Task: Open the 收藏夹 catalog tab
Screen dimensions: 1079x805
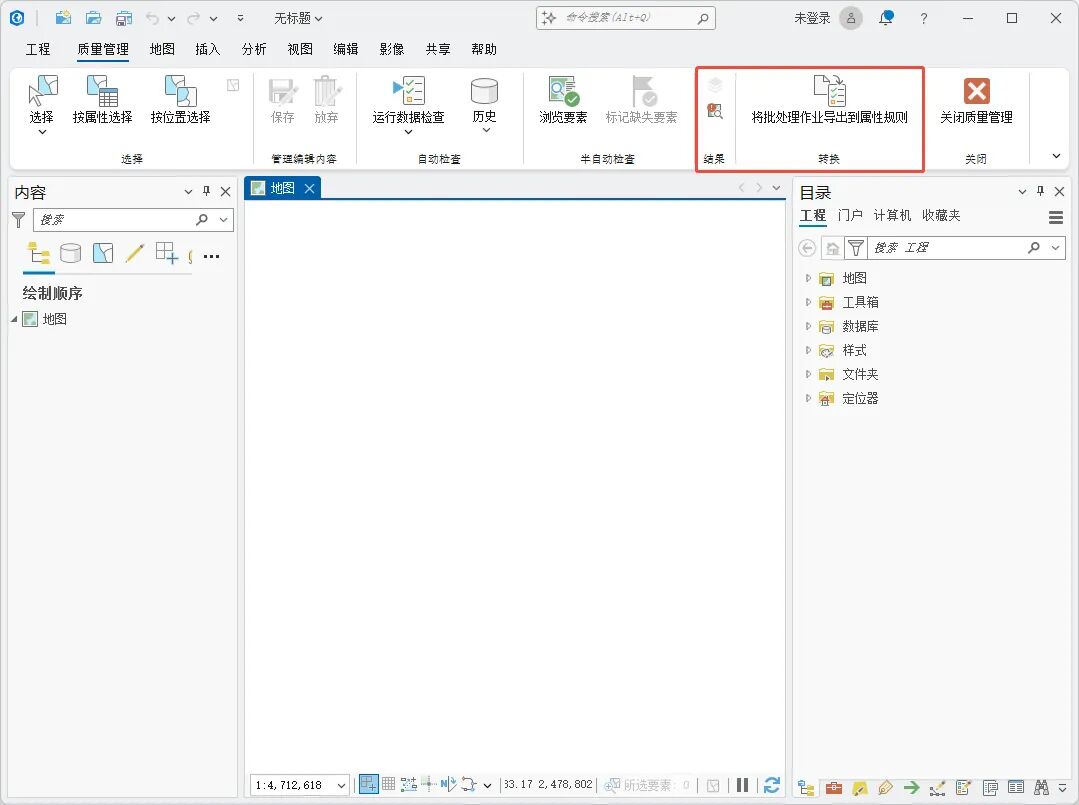Action: coord(941,215)
